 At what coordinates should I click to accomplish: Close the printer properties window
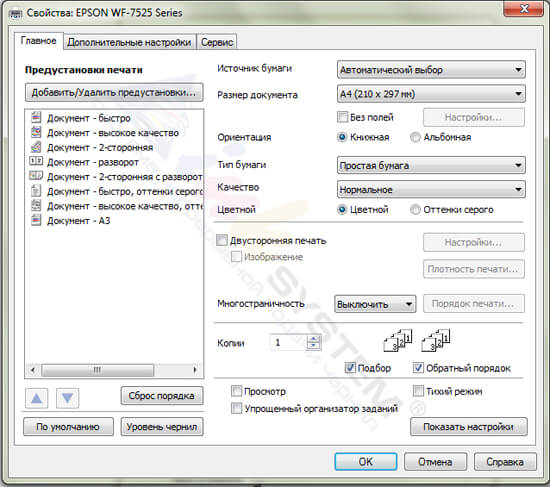point(524,8)
